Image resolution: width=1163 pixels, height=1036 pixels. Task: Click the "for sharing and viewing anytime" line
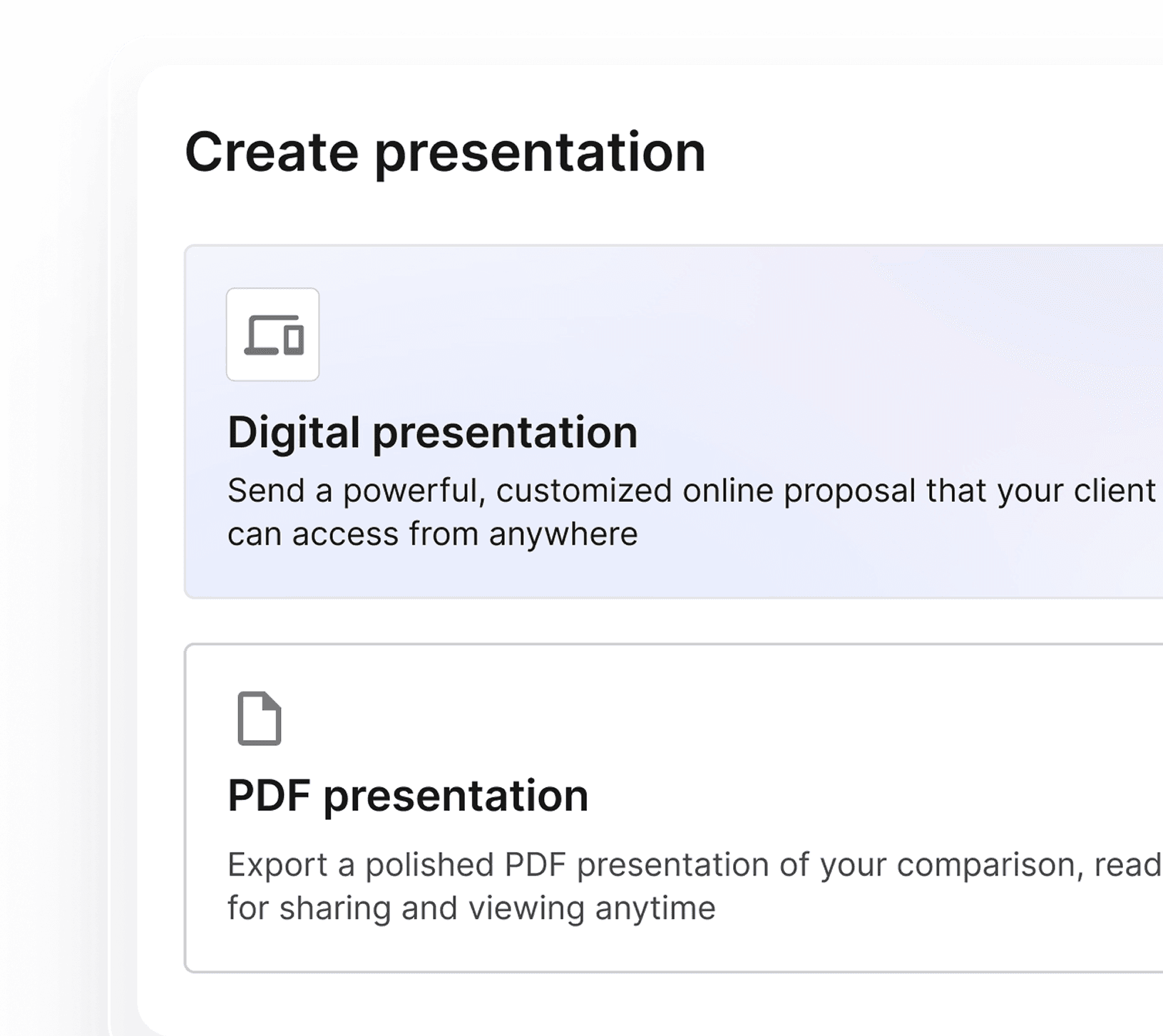click(x=471, y=908)
